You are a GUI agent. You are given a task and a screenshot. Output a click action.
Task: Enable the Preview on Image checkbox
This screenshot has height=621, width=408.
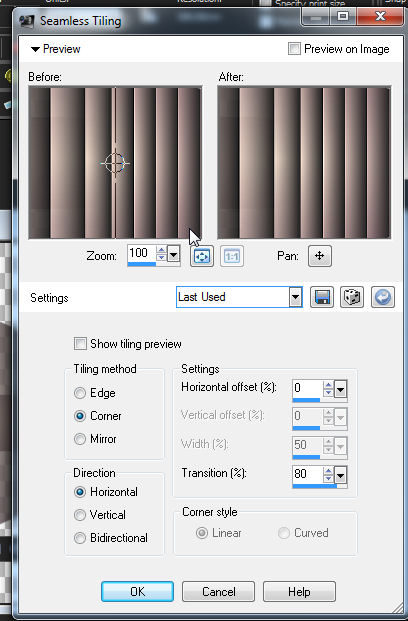294,49
